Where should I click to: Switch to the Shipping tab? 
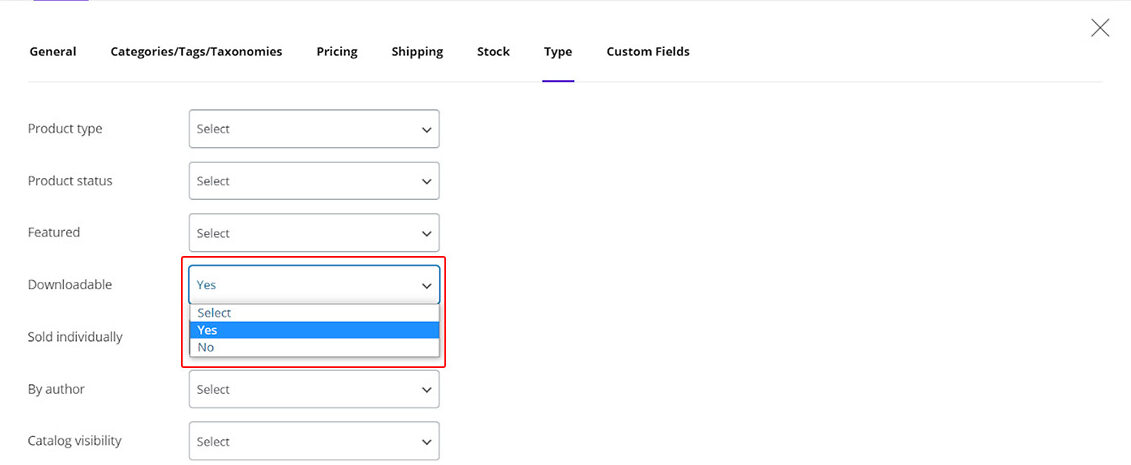(x=417, y=52)
